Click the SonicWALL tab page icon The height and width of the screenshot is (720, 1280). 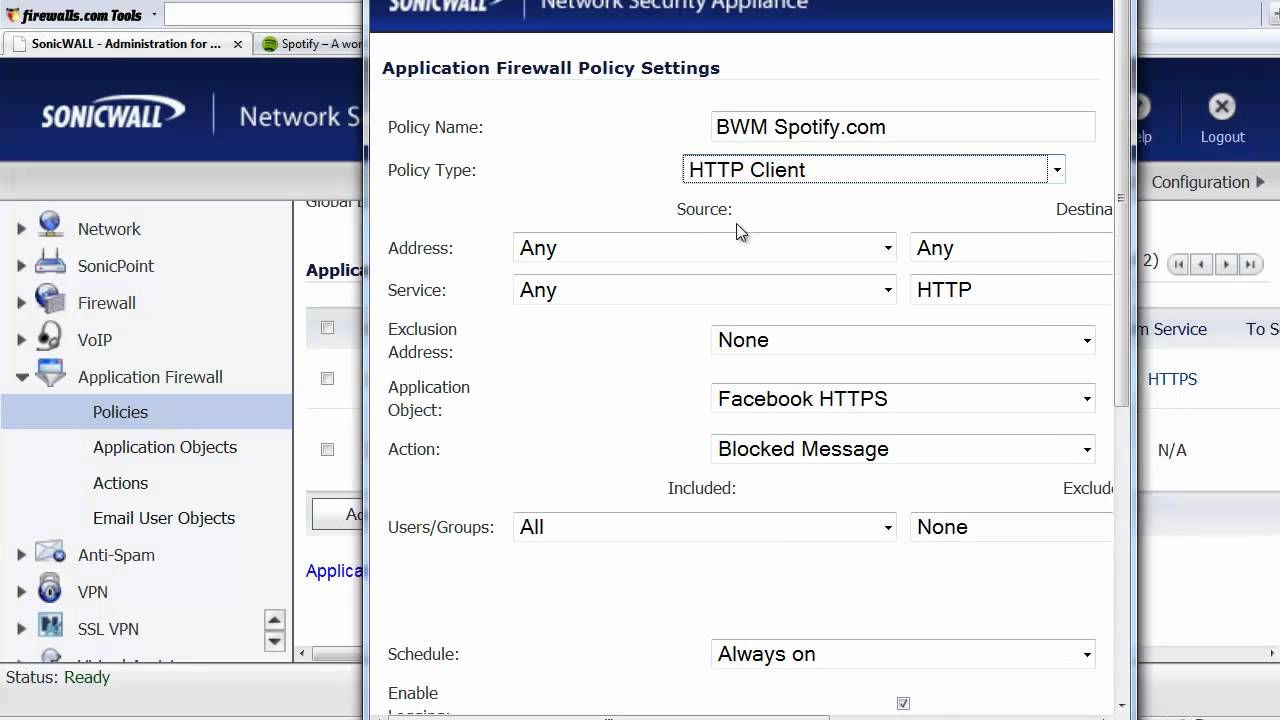18,44
